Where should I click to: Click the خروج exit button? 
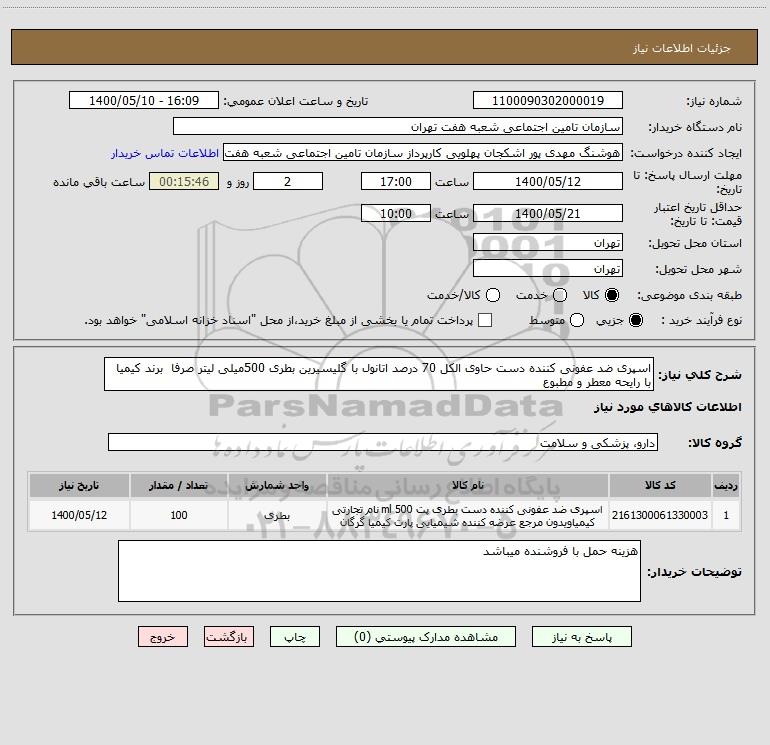coord(163,637)
